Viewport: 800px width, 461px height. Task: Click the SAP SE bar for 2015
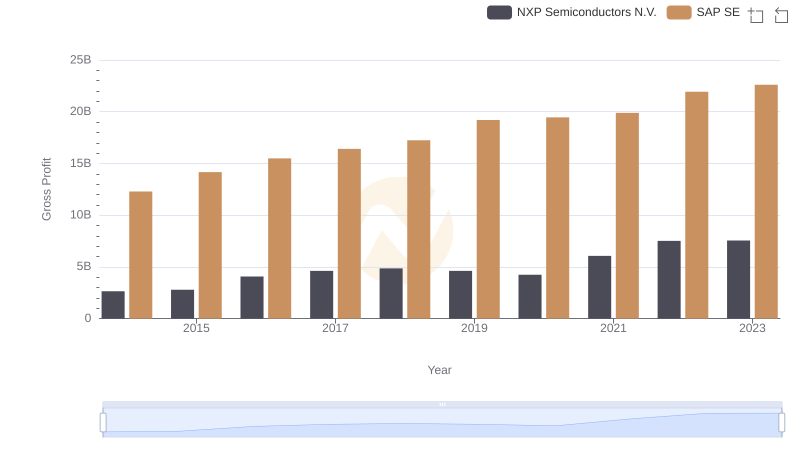[x=210, y=245]
